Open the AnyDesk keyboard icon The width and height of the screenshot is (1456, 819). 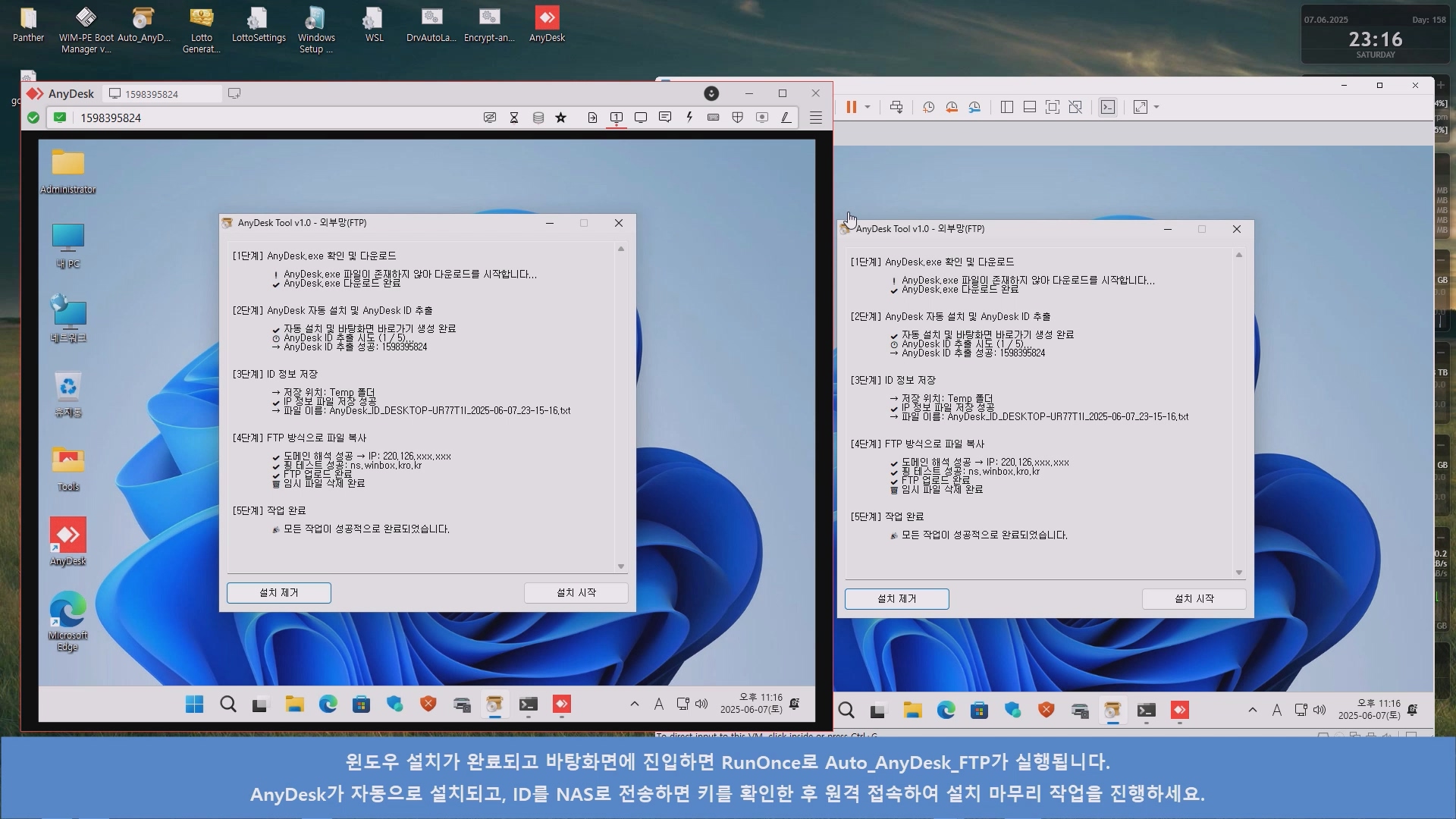(x=714, y=118)
